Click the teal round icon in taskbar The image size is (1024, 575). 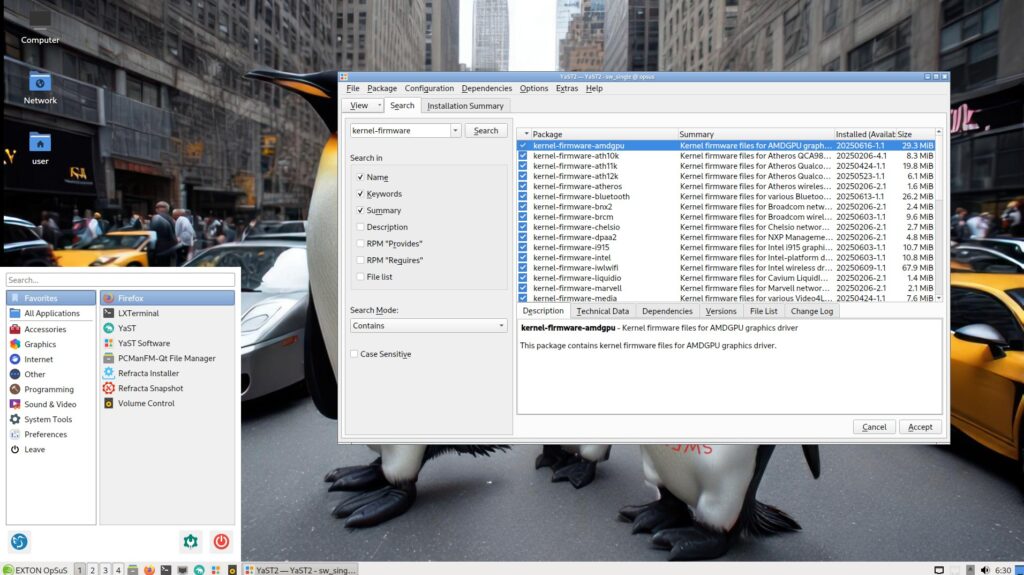point(199,570)
